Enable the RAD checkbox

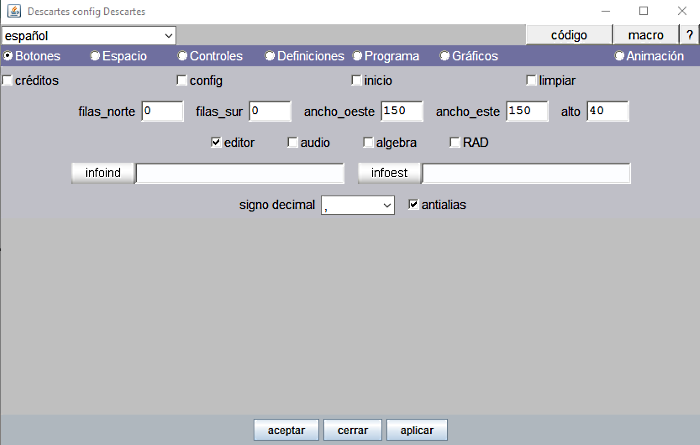click(x=455, y=142)
